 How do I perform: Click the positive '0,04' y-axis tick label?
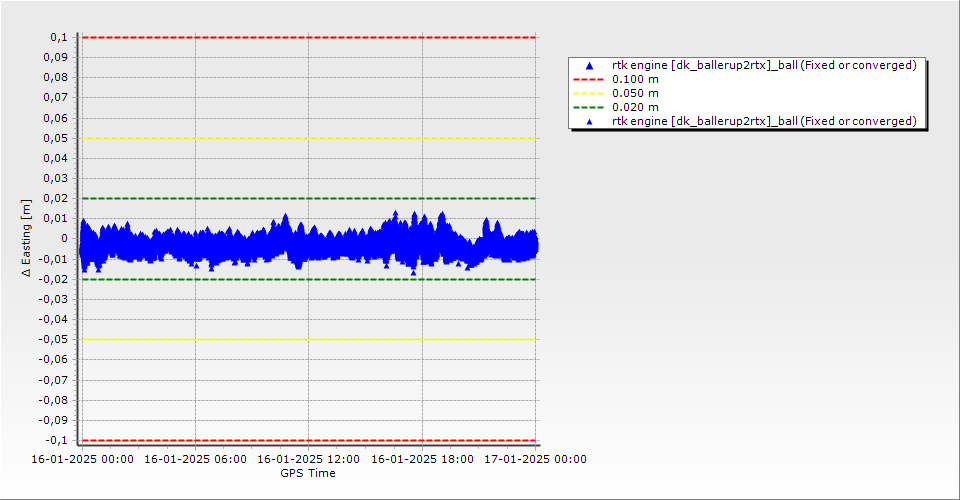click(56, 159)
